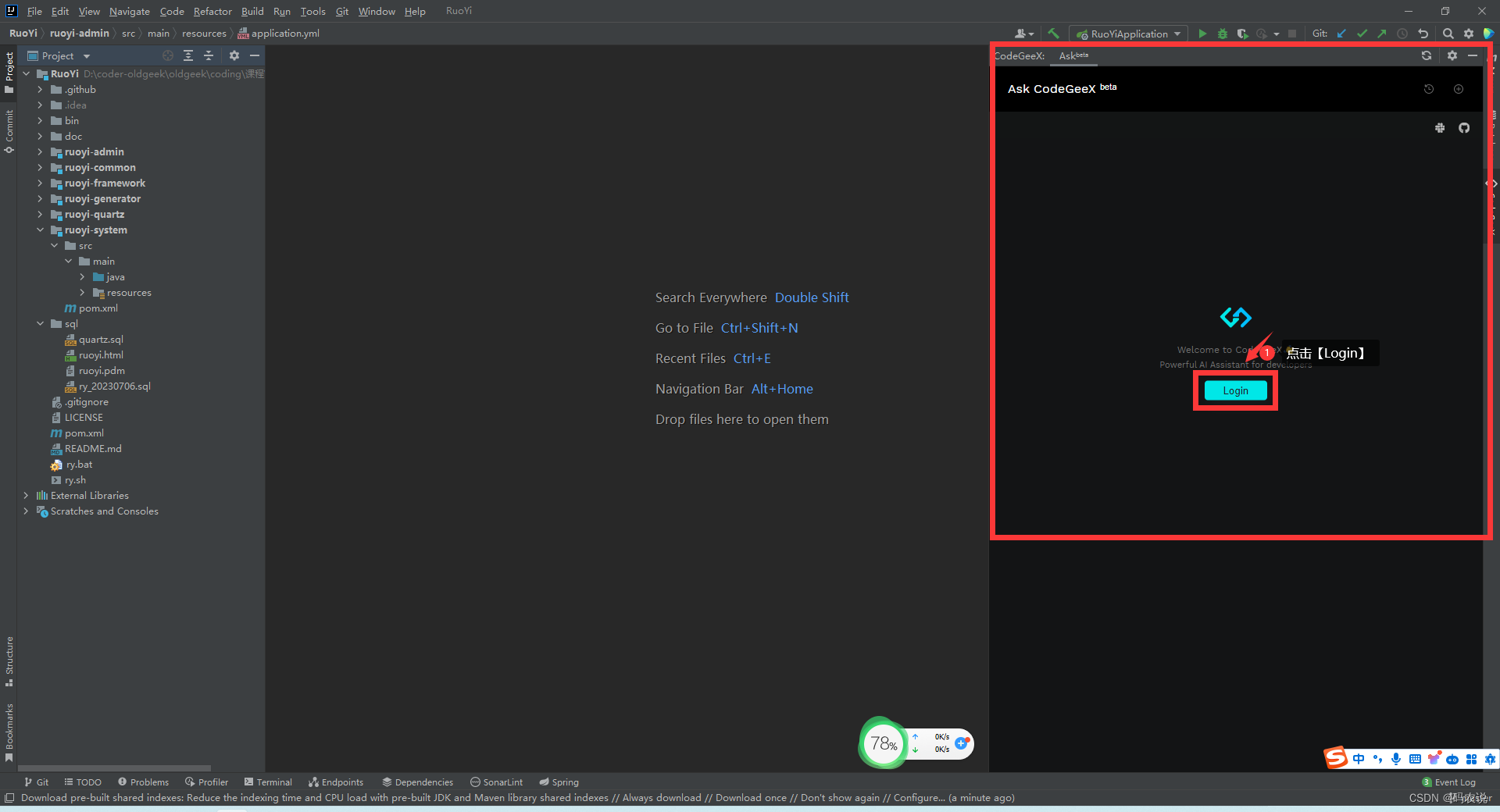Viewport: 1500px width, 812px height.
Task: Open CodeGeeX panel settings gear
Action: click(x=1452, y=55)
